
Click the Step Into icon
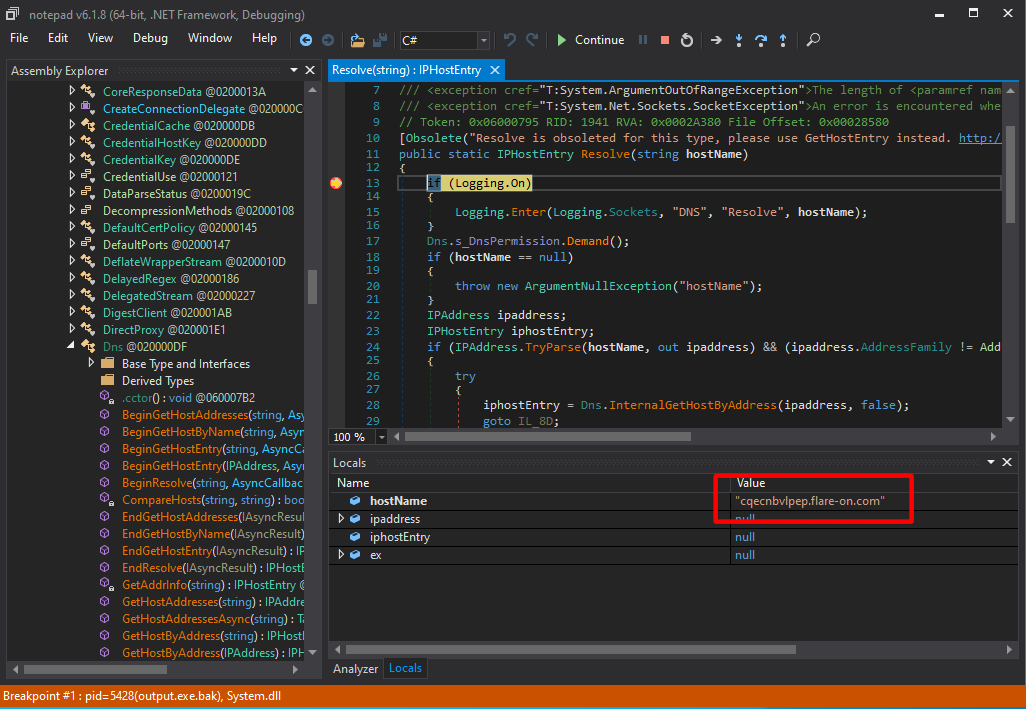(x=739, y=40)
